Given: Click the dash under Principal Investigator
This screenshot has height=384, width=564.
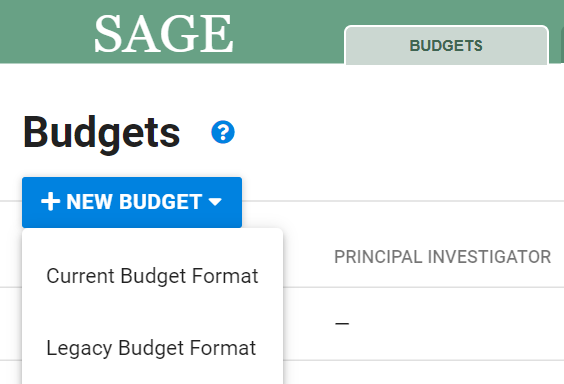Looking at the screenshot, I should [342, 324].
